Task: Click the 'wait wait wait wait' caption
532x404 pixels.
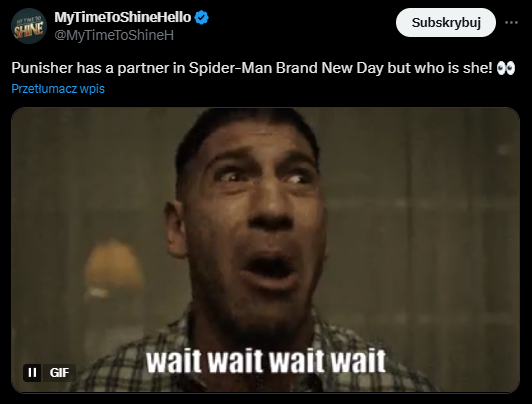Action: tap(266, 362)
